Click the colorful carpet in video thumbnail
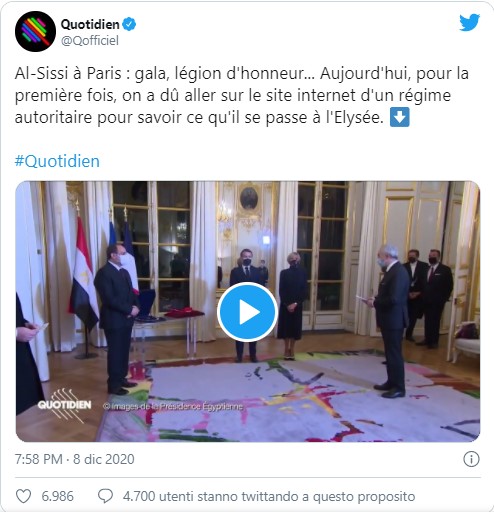Screen dimensions: 494x512 pos(290,398)
